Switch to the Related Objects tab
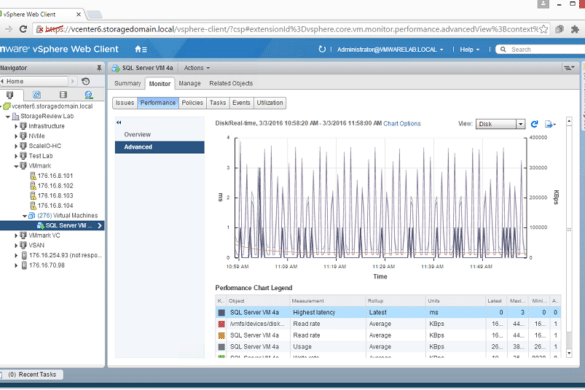This screenshot has width=585, height=390. (x=231, y=83)
